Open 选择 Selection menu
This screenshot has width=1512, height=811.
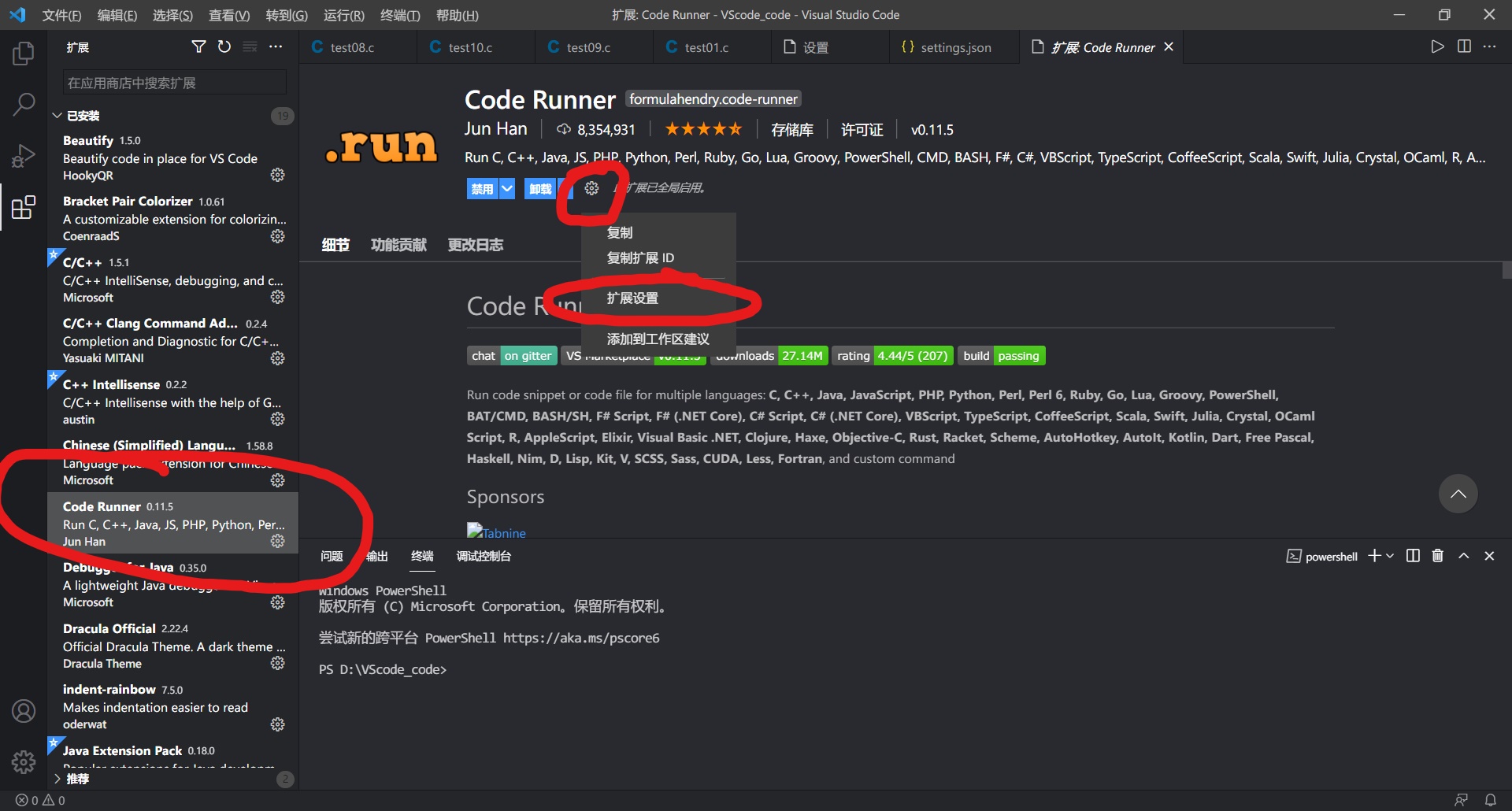[x=172, y=15]
